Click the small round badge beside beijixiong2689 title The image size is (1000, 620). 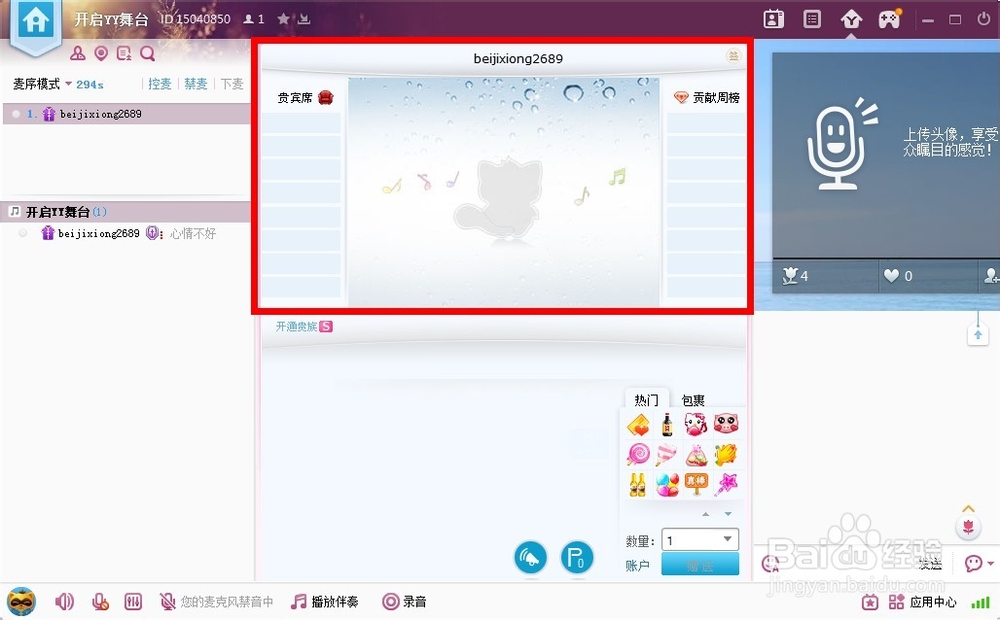733,56
